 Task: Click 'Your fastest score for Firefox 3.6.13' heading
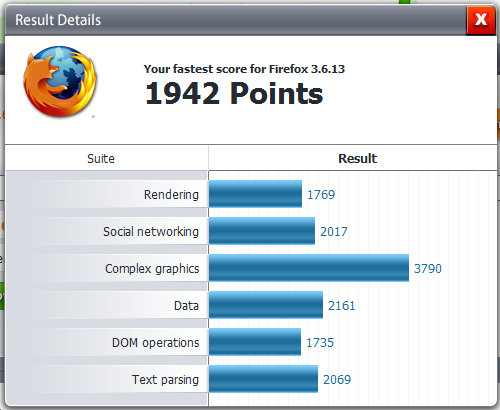(244, 69)
